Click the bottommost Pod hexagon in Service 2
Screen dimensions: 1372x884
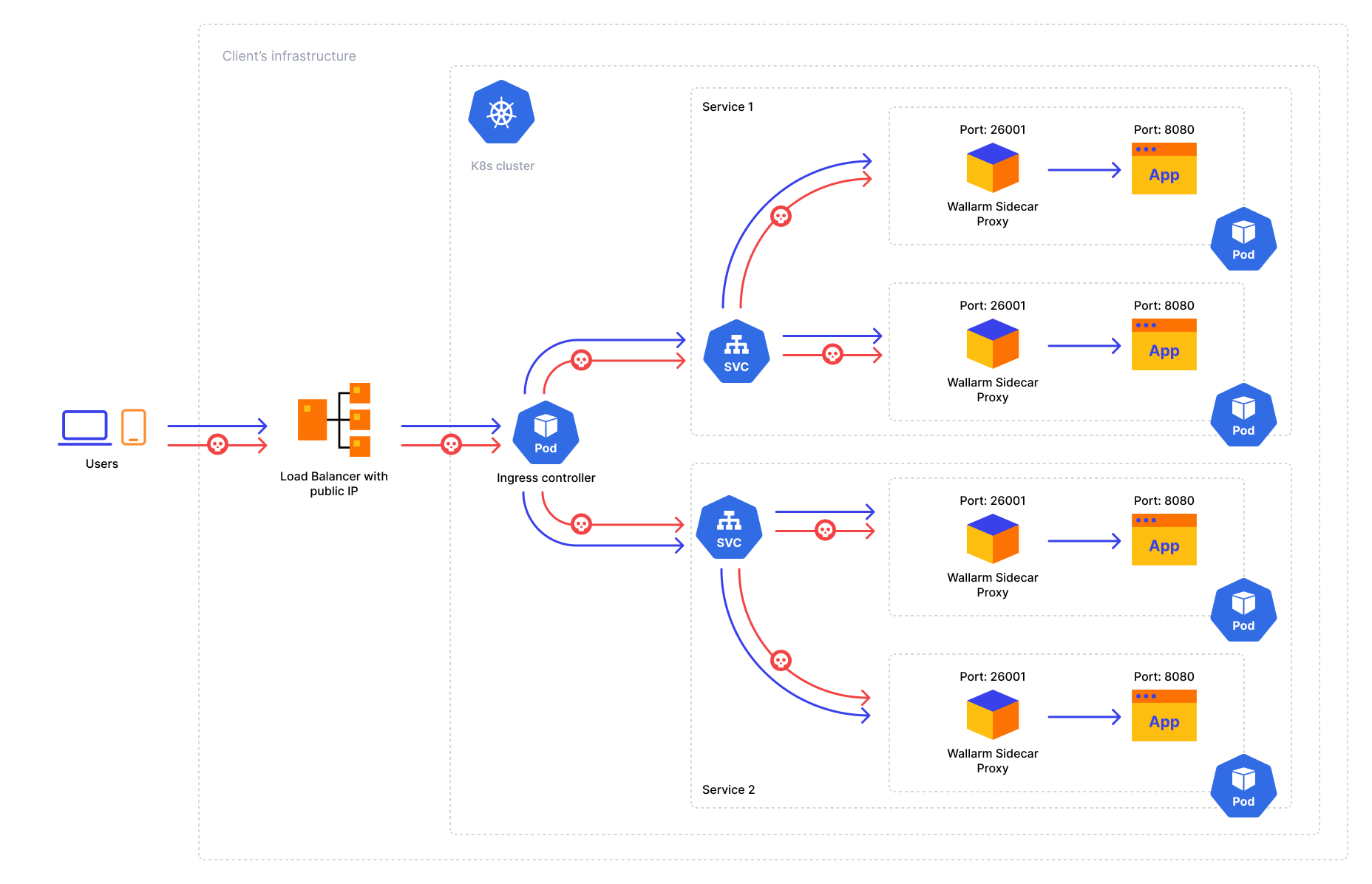(1243, 786)
